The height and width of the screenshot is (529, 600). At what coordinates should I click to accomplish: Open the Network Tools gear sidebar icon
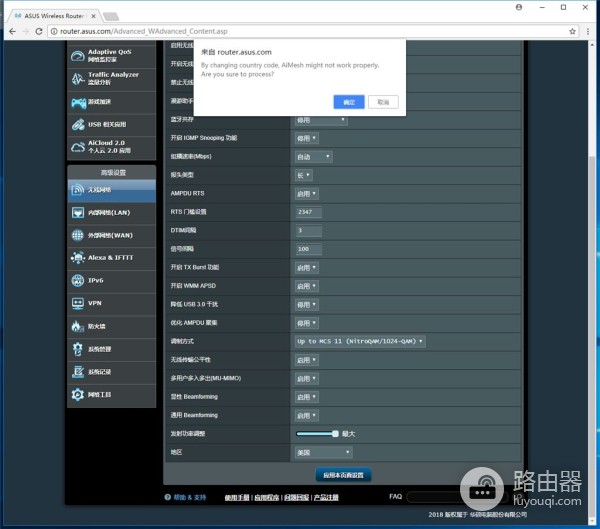[x=78, y=394]
